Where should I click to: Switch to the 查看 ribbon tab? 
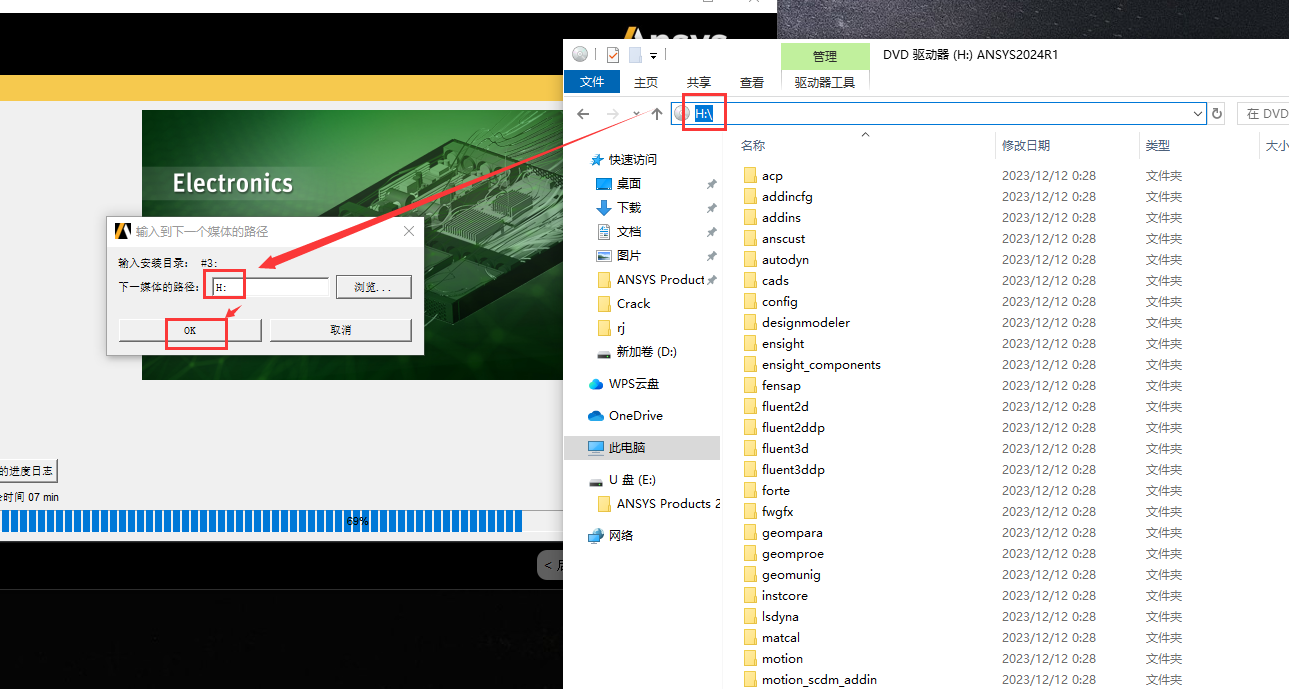tap(752, 82)
